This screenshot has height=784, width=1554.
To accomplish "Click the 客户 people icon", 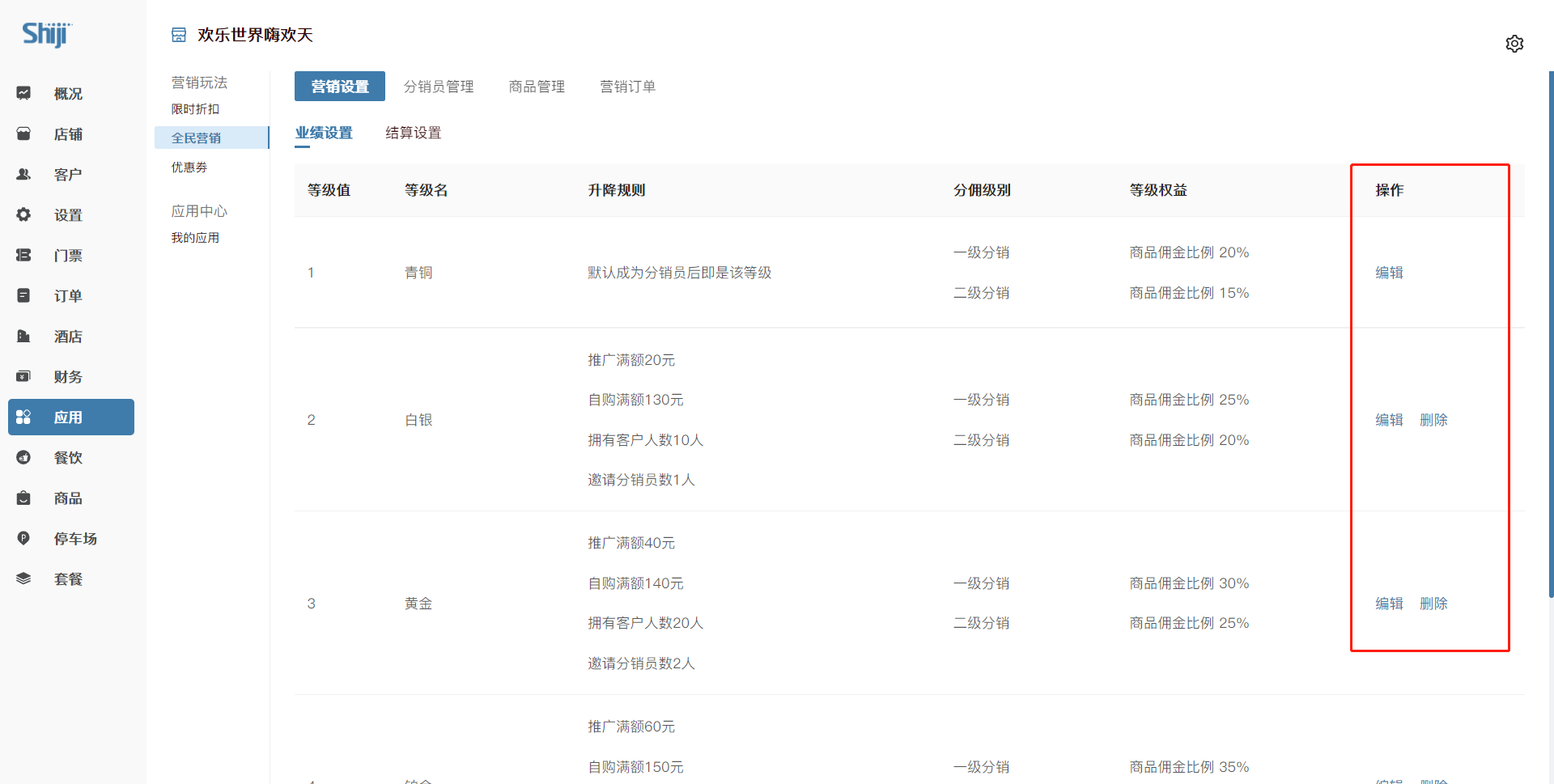I will point(23,174).
